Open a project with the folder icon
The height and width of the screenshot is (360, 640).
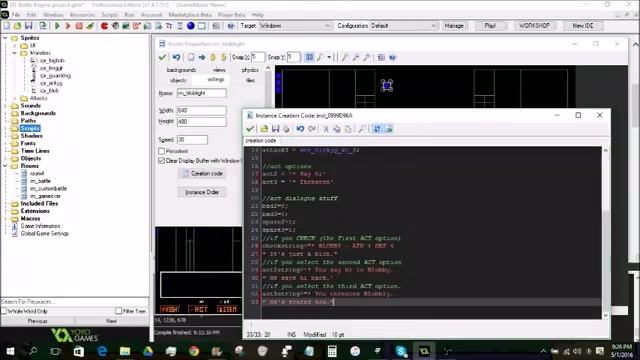coord(17,26)
